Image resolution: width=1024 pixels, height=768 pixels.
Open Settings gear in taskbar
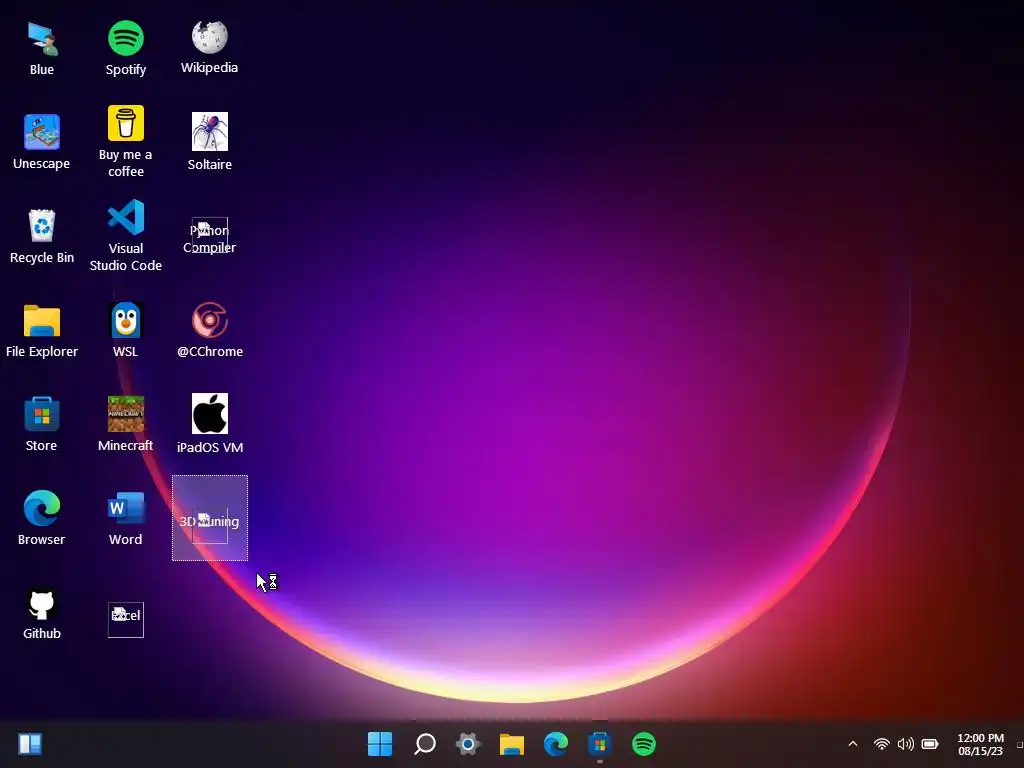[468, 744]
